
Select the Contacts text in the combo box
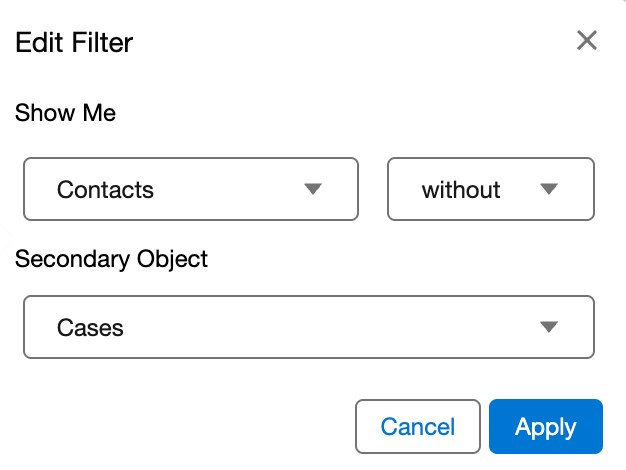(x=105, y=189)
